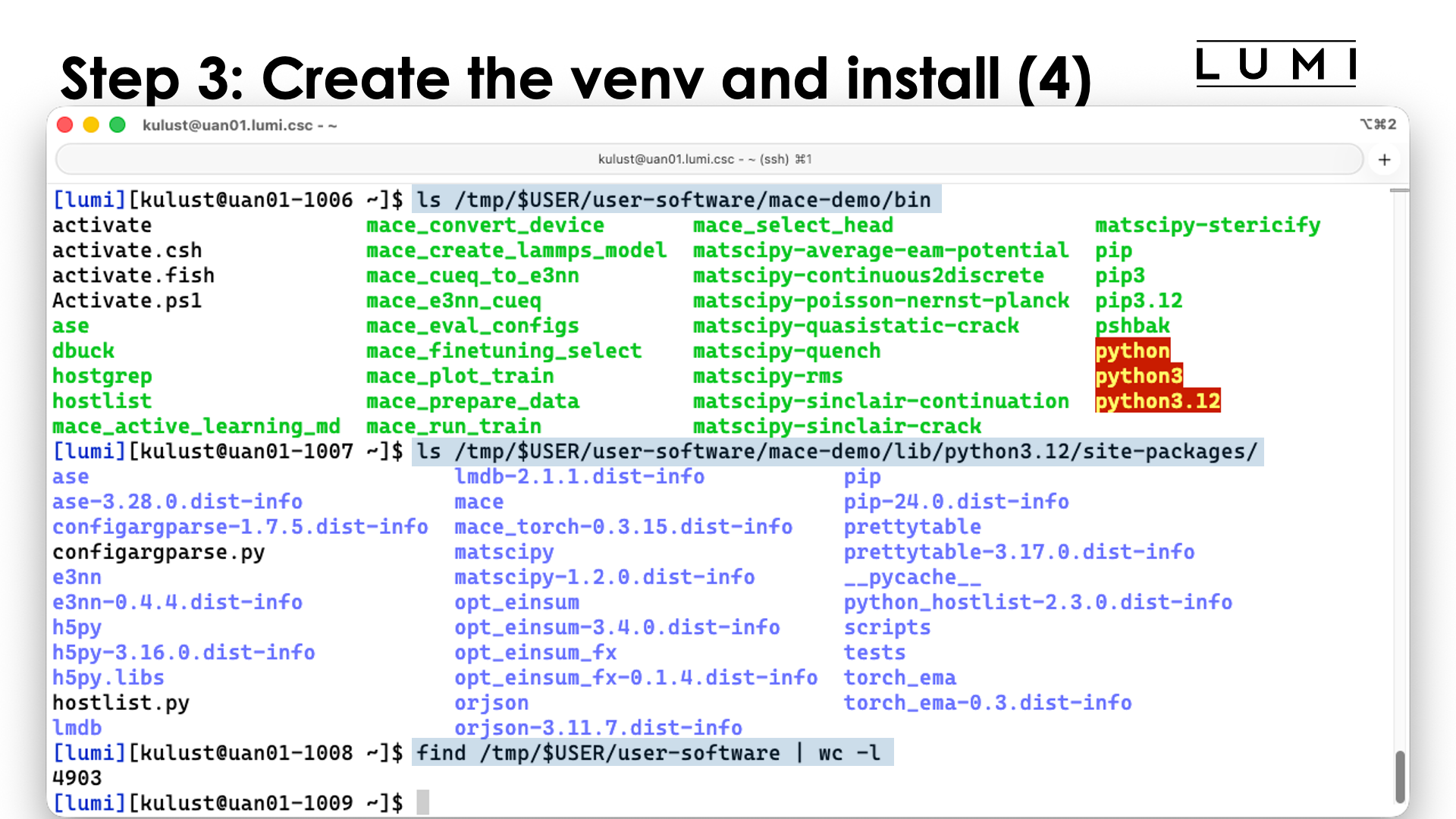Select the mace_run_train entry
Viewport: 1456px width, 819px height.
point(453,426)
